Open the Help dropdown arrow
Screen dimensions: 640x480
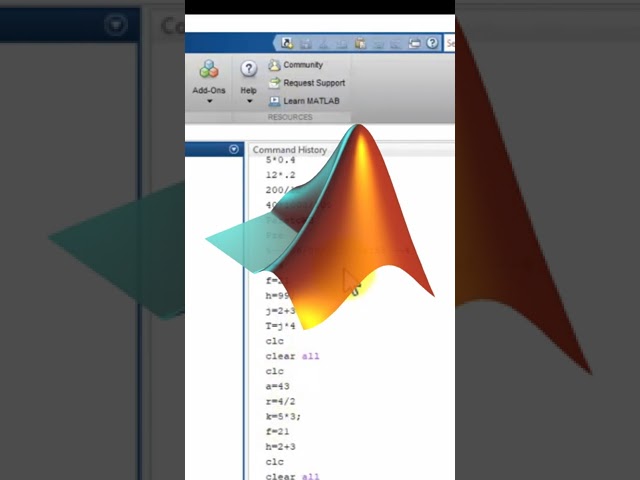point(249,101)
